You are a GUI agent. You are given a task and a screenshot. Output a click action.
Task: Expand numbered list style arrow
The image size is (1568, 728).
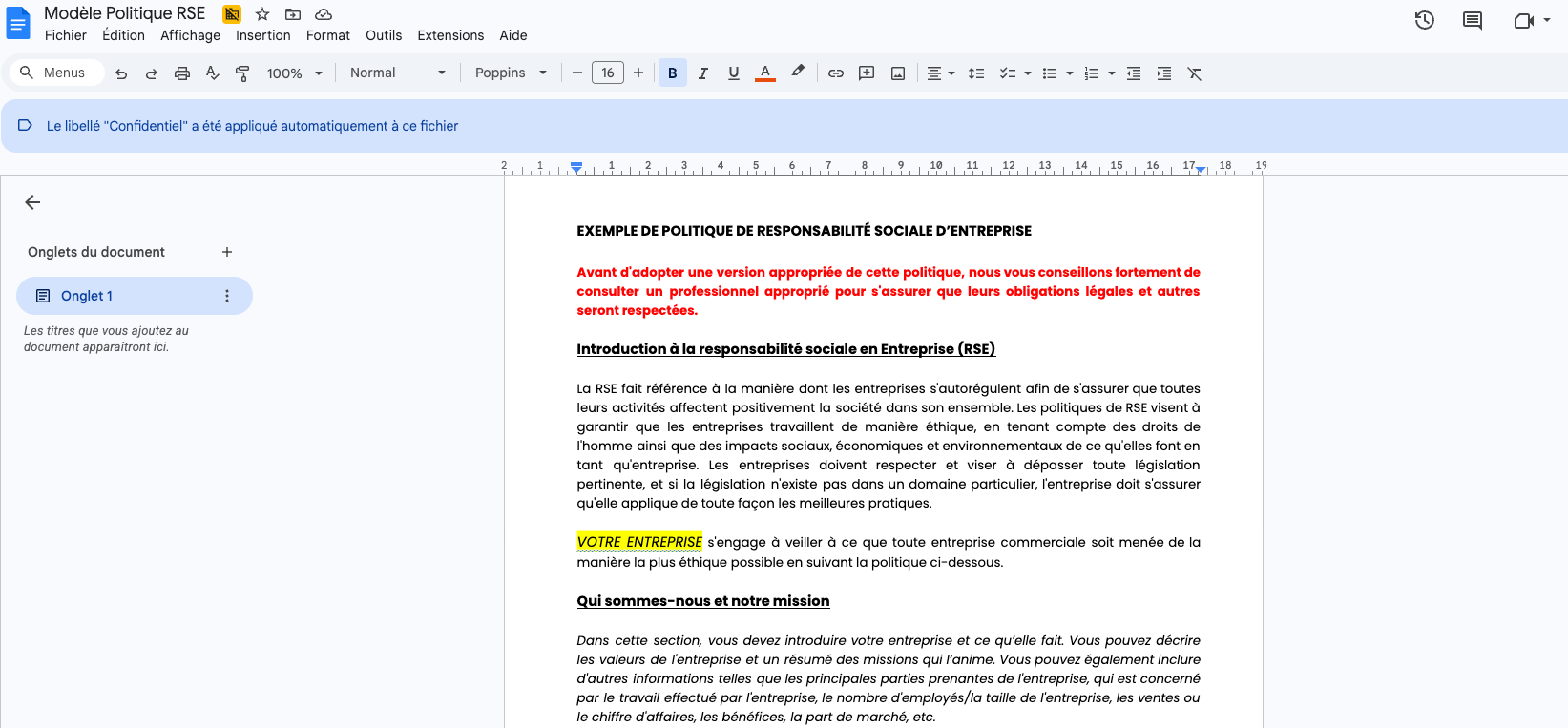1112,73
